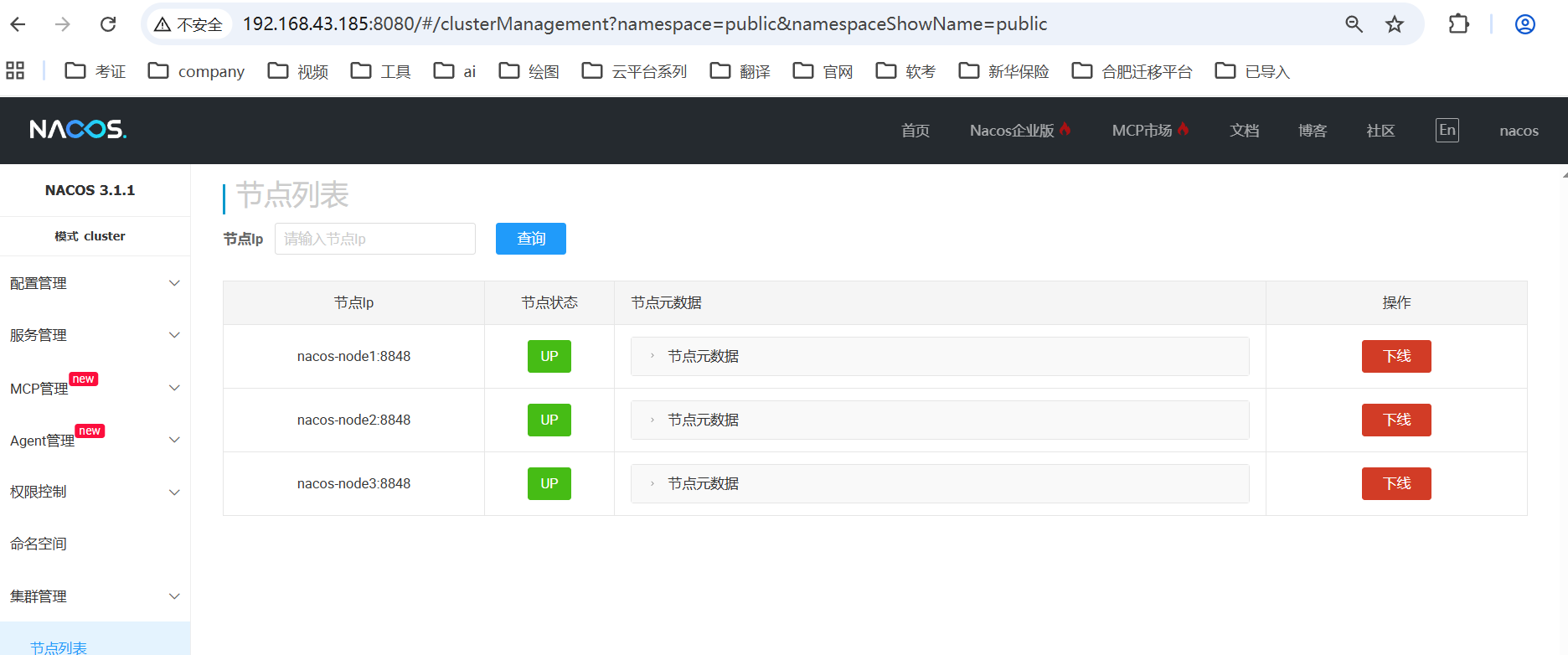Expand the 服务管理 sidebar menu
Viewport: 1568px width, 655px height.
coord(95,335)
